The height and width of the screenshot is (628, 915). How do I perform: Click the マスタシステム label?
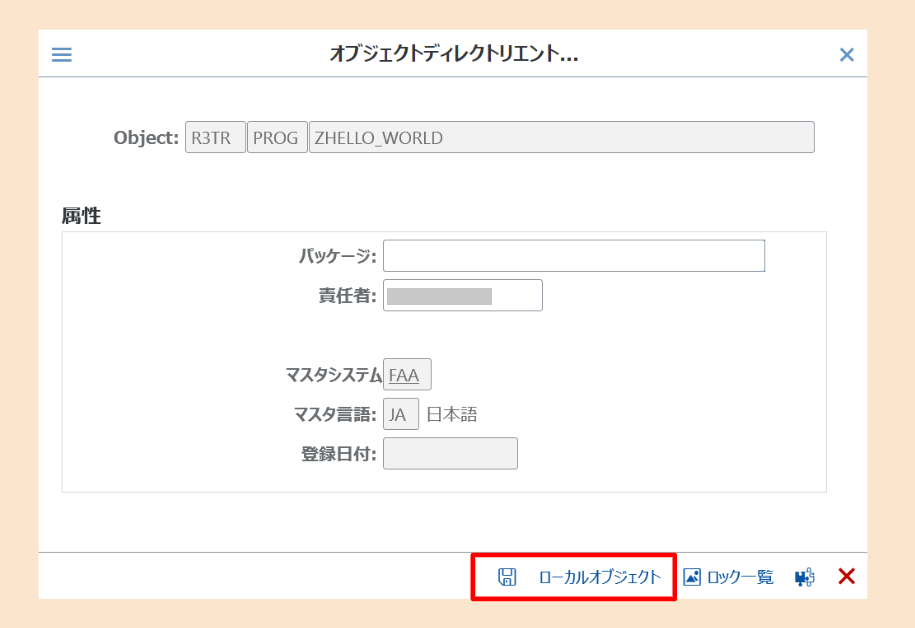(x=333, y=375)
